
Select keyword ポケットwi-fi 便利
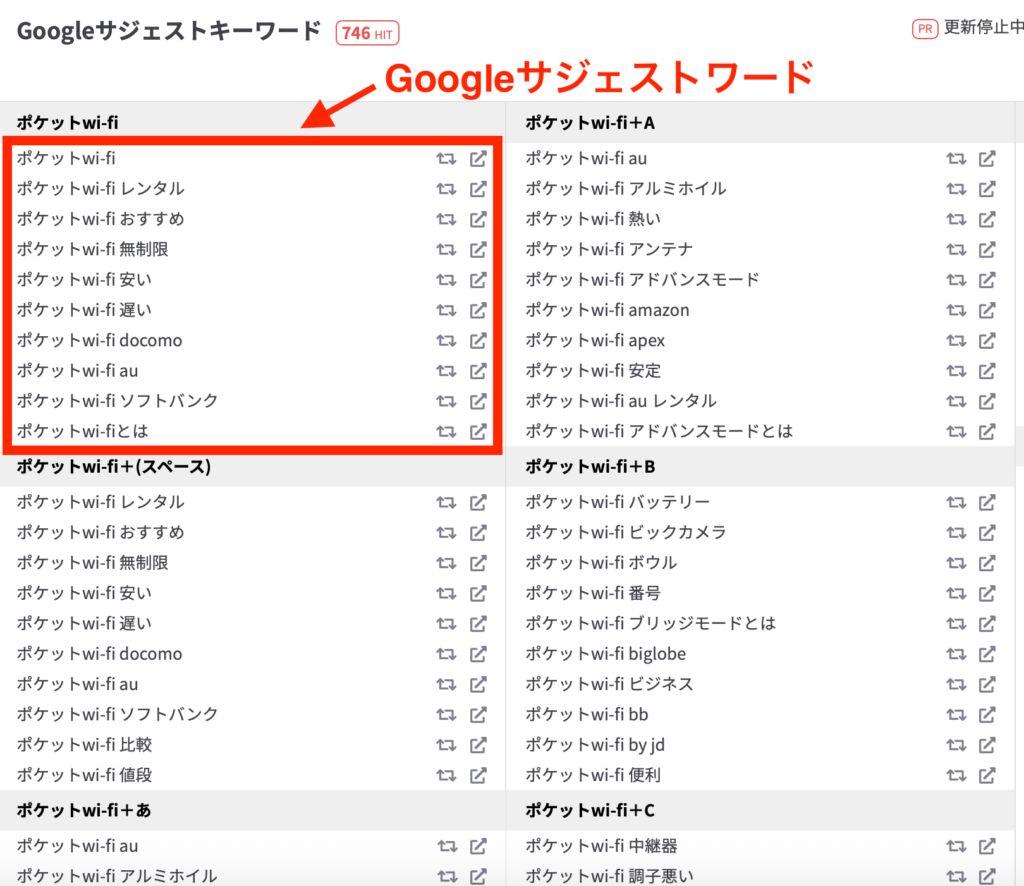[593, 775]
